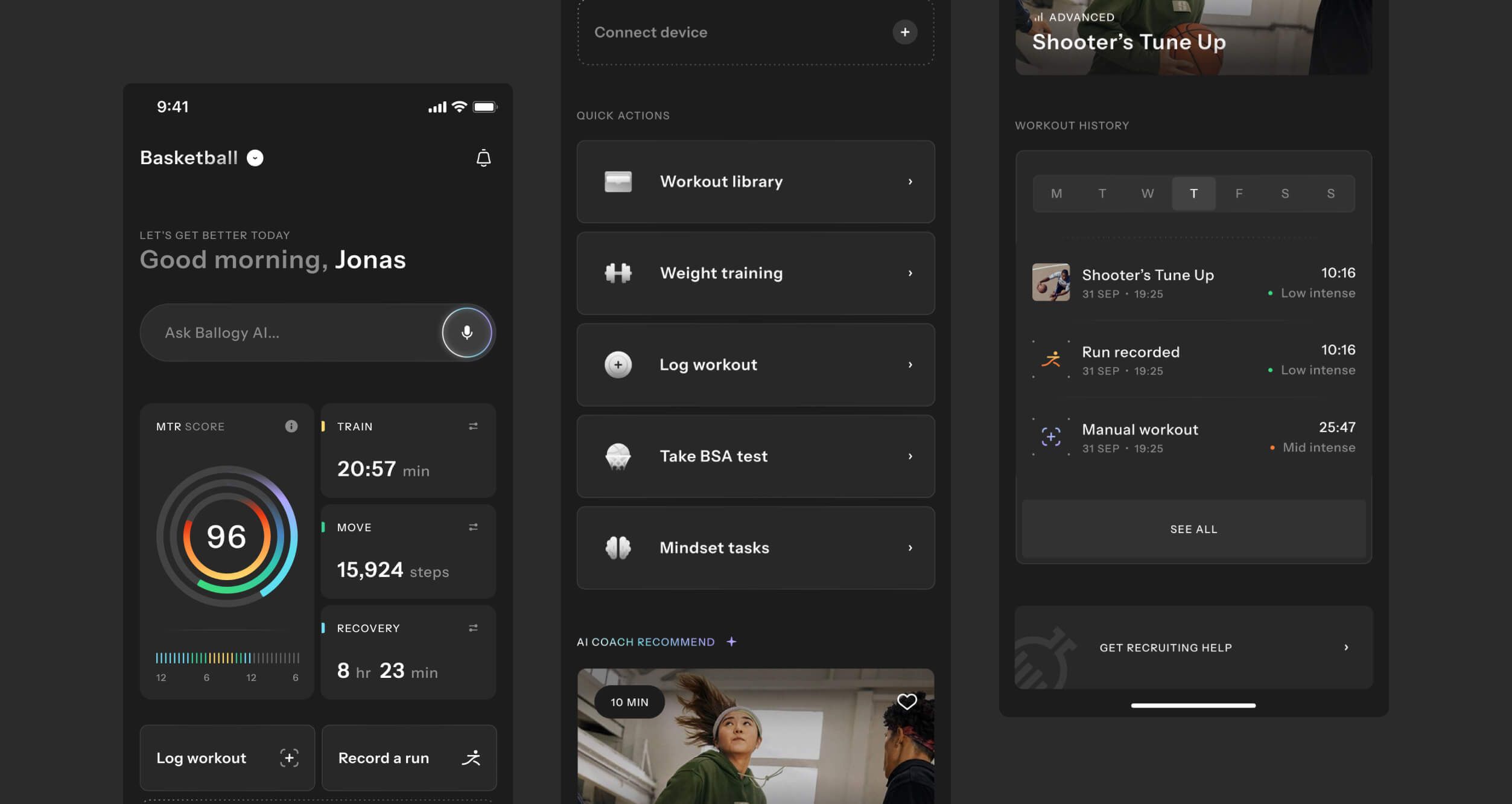Open GET RECRUITING HELP
1512x804 pixels.
[1193, 647]
